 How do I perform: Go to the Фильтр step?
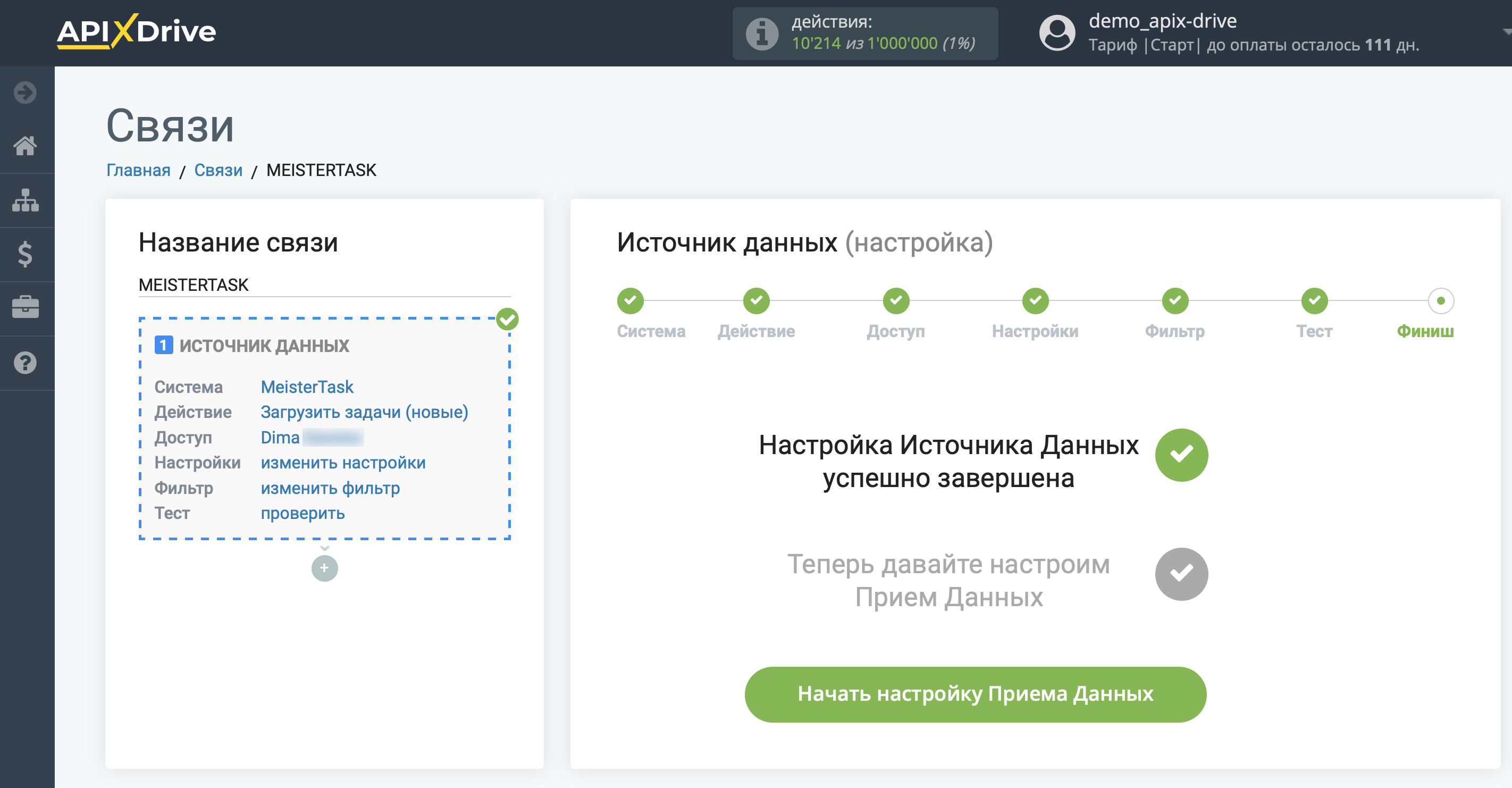pos(1175,300)
